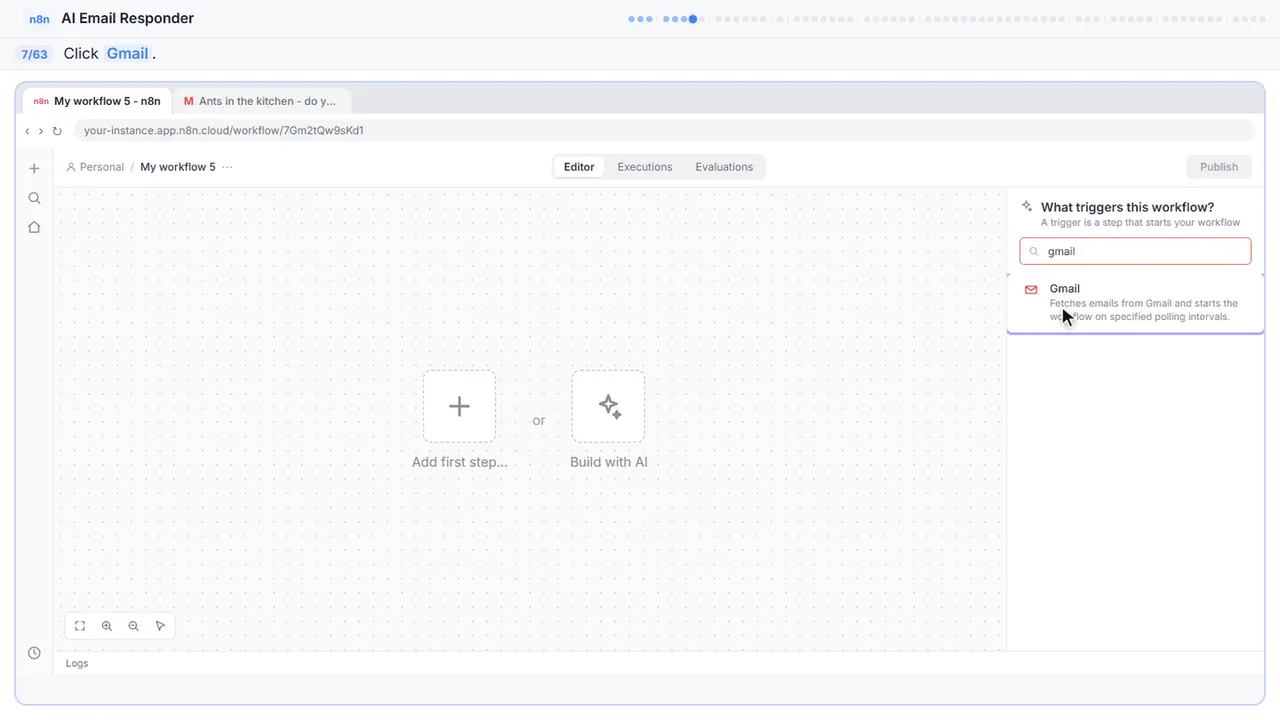1280x720 pixels.
Task: Click the browser reload icon
Action: pyautogui.click(x=57, y=131)
